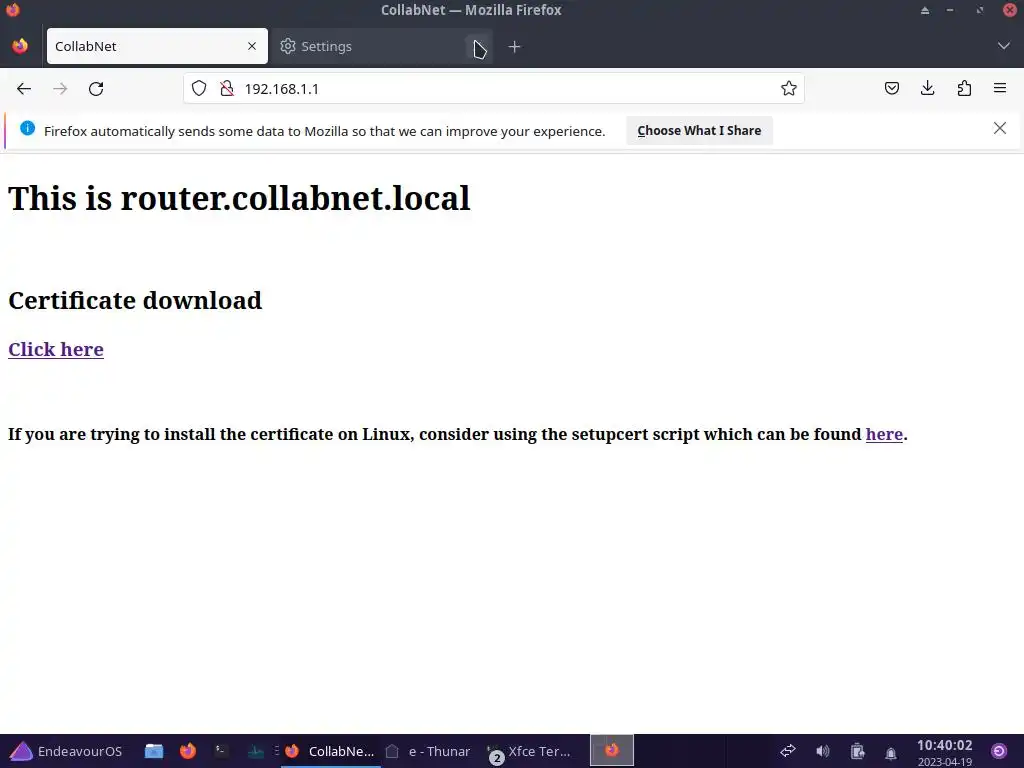Switch to CollabNet Firefox window in taskbar
This screenshot has height=768, width=1024.
click(330, 751)
